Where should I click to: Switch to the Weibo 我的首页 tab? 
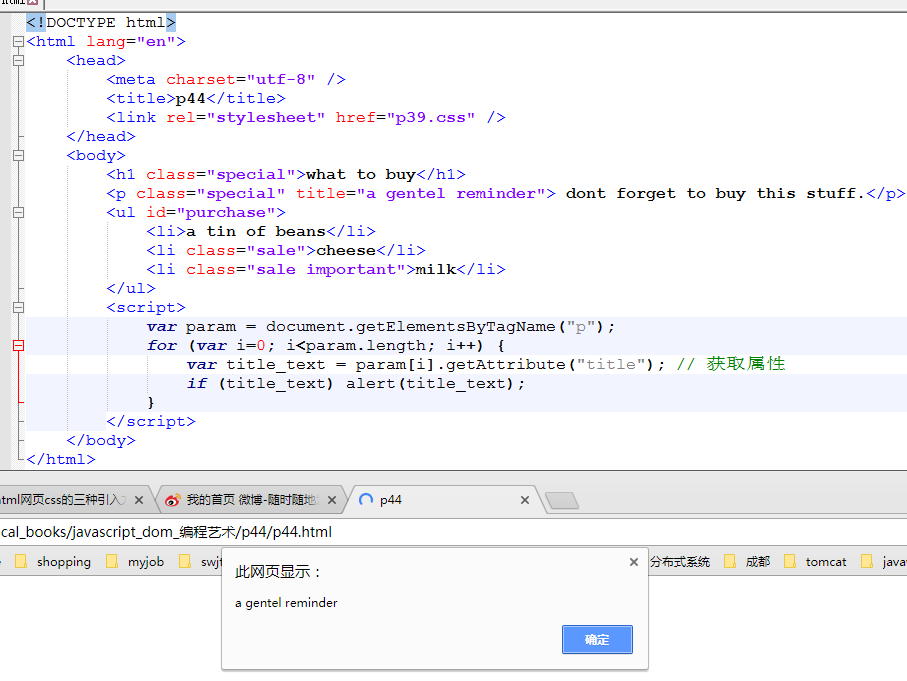point(252,500)
